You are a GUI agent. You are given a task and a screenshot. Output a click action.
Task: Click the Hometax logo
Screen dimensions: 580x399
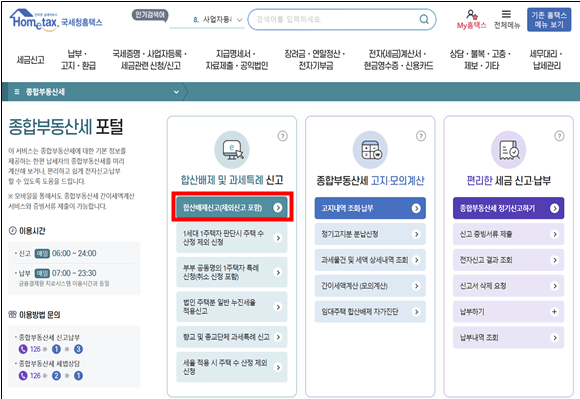click(x=55, y=20)
